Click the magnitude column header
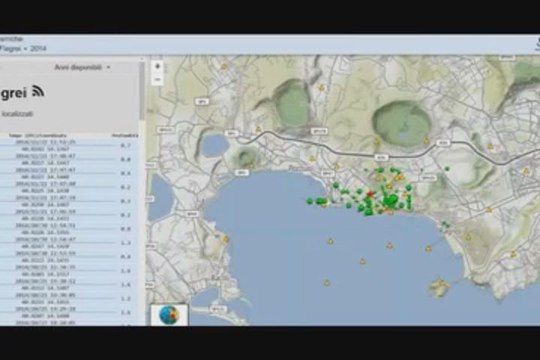This screenshot has width=540, height=360. tap(125, 135)
